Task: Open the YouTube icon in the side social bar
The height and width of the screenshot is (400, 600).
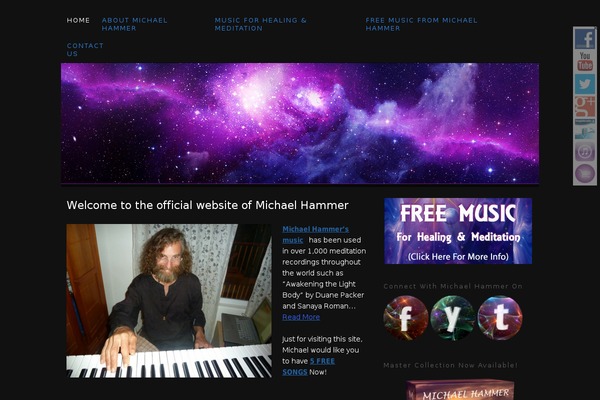Action: [585, 61]
